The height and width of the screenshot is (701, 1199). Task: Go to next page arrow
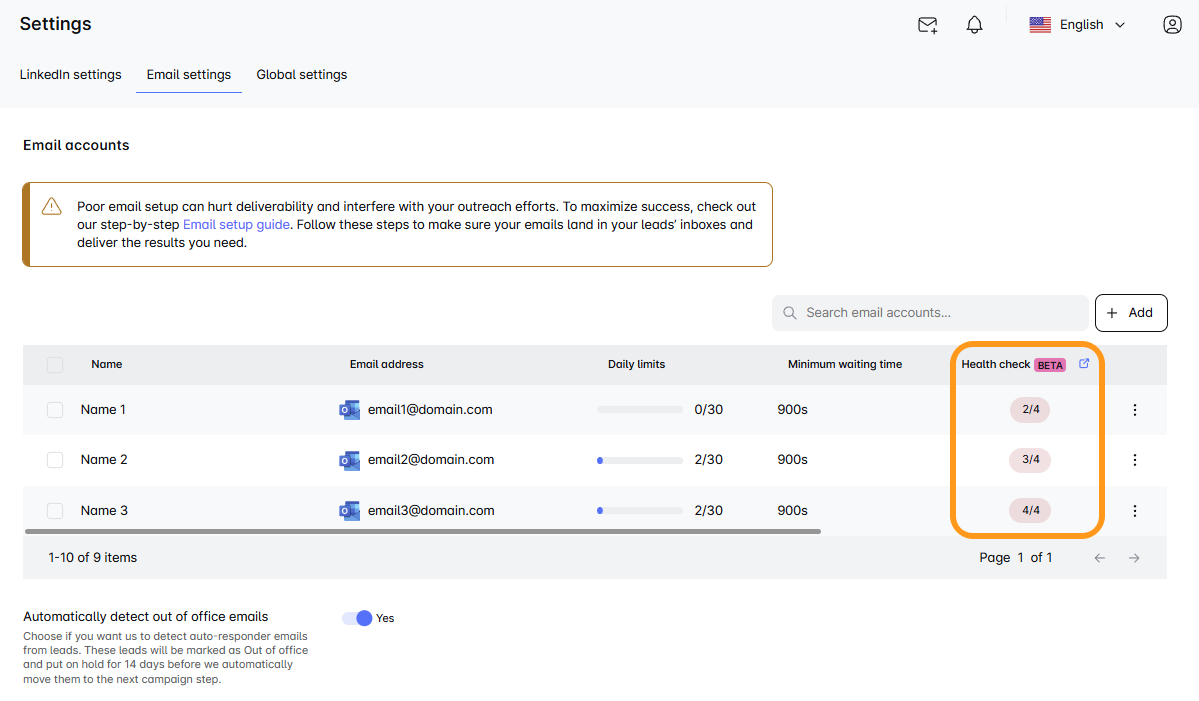1134,558
